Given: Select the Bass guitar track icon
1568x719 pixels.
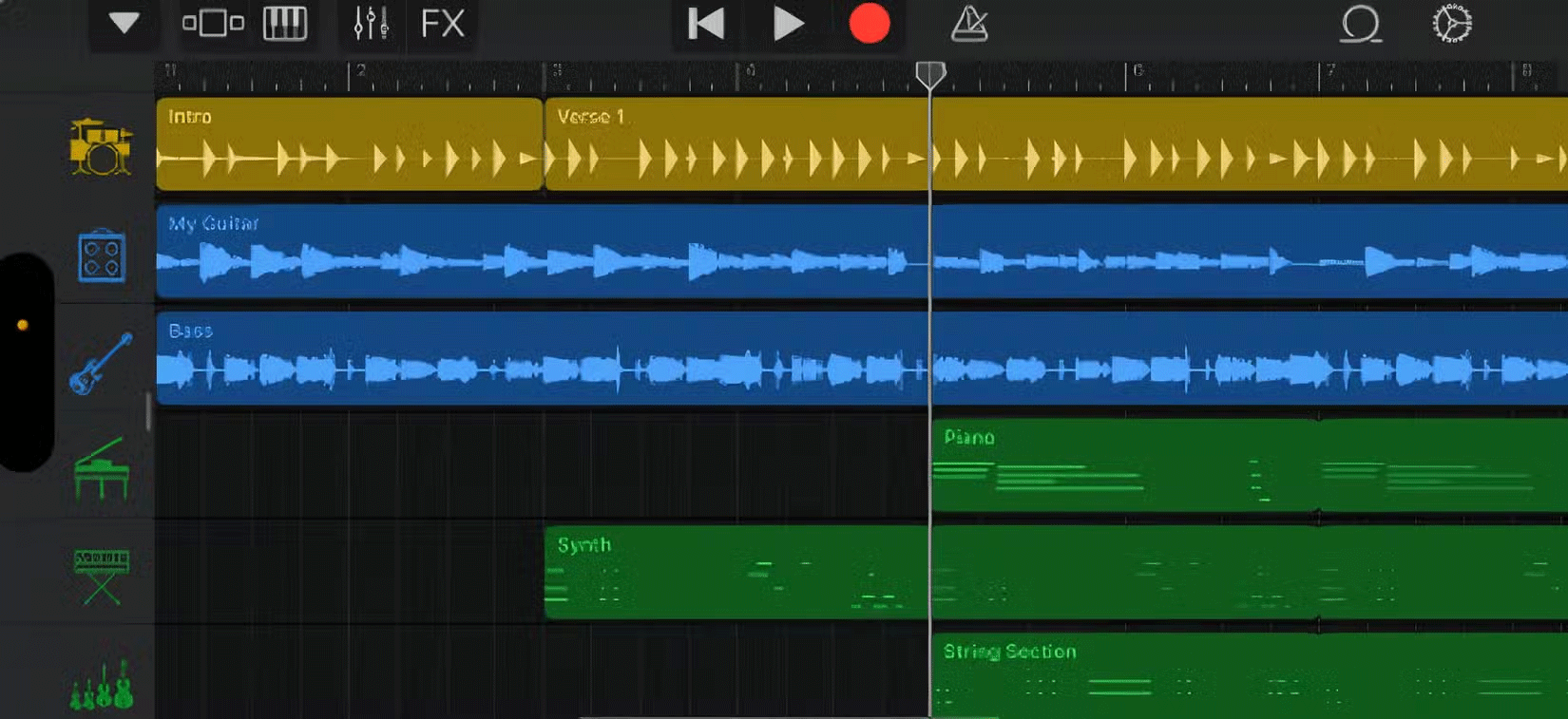Looking at the screenshot, I should click(x=101, y=364).
